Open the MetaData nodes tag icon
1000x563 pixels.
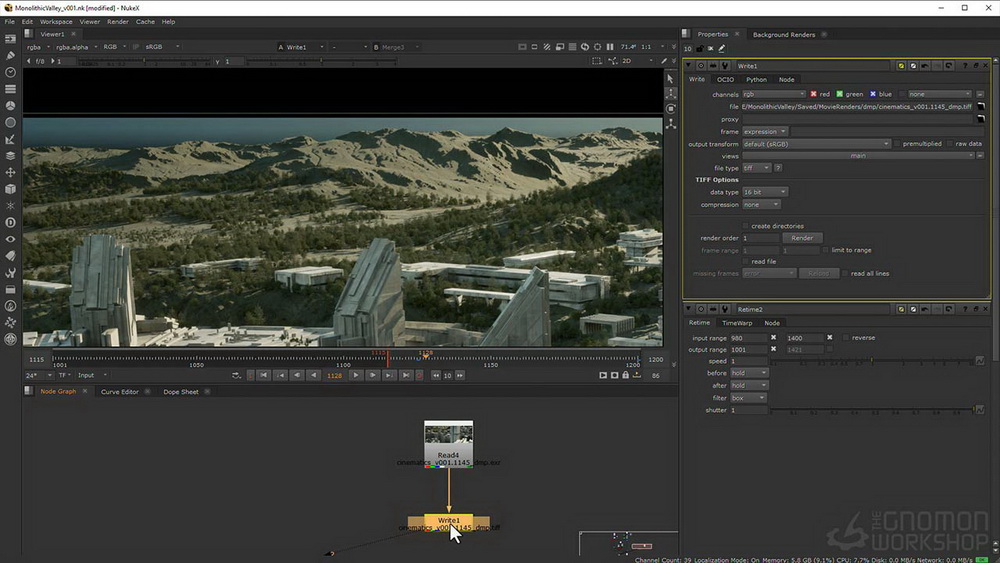10,256
